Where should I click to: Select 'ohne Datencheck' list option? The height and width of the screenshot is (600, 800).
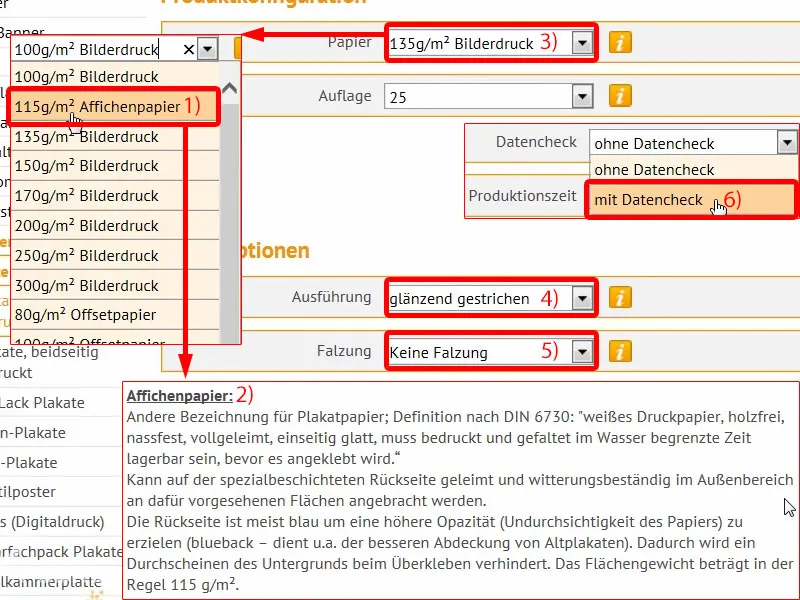[693, 170]
